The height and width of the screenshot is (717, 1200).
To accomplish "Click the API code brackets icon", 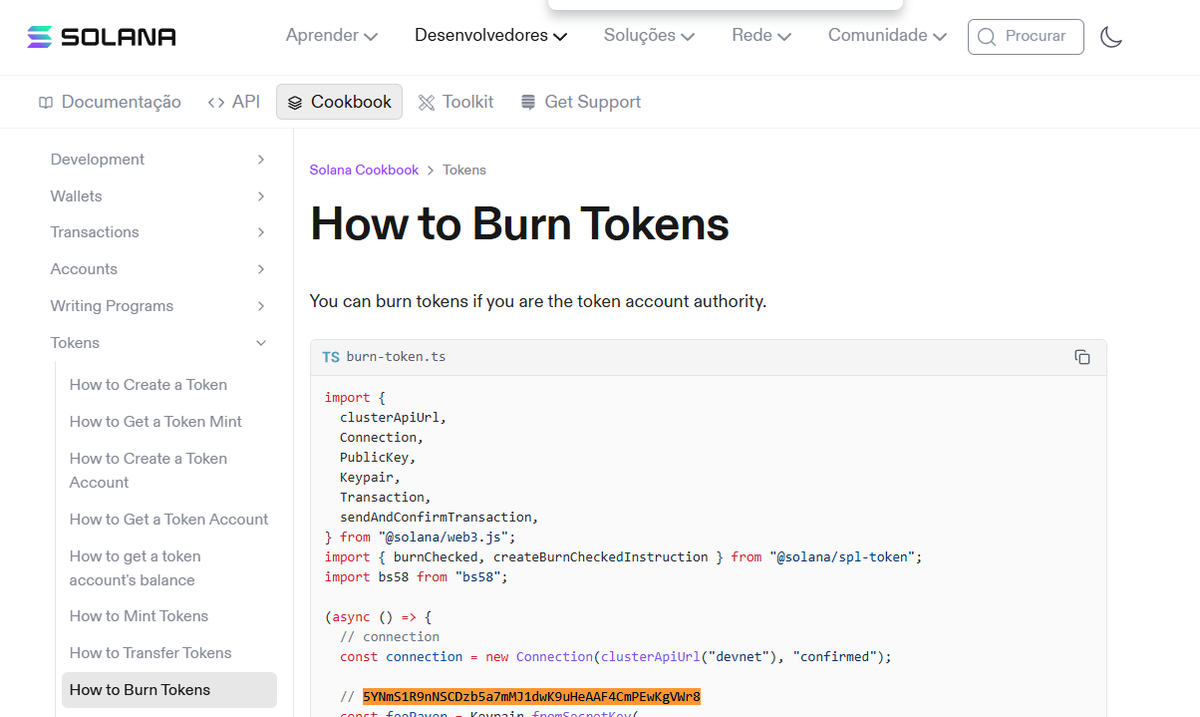I will click(216, 102).
